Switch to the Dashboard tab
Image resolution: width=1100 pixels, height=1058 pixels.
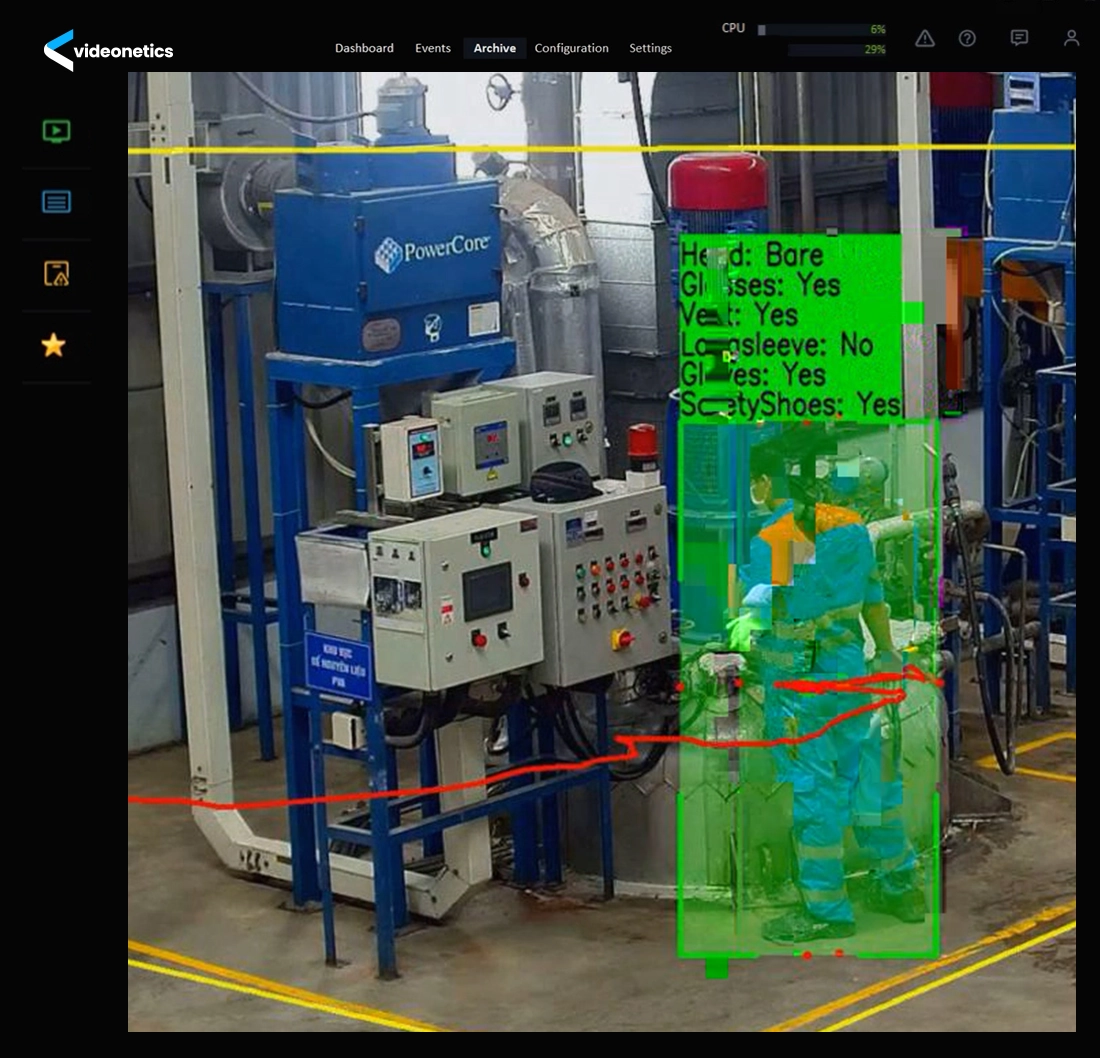(364, 48)
